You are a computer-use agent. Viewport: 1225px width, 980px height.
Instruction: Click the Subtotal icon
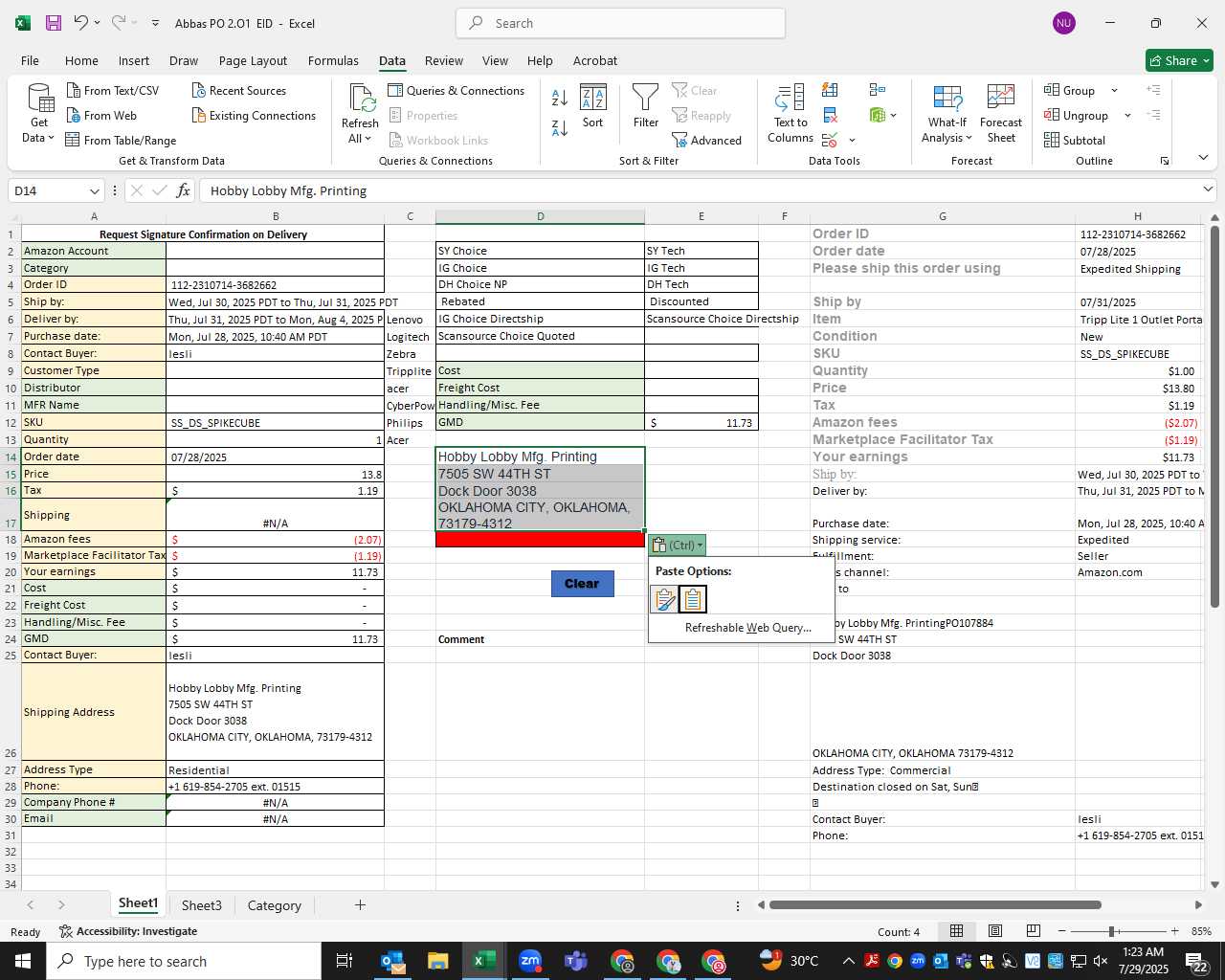click(1074, 140)
